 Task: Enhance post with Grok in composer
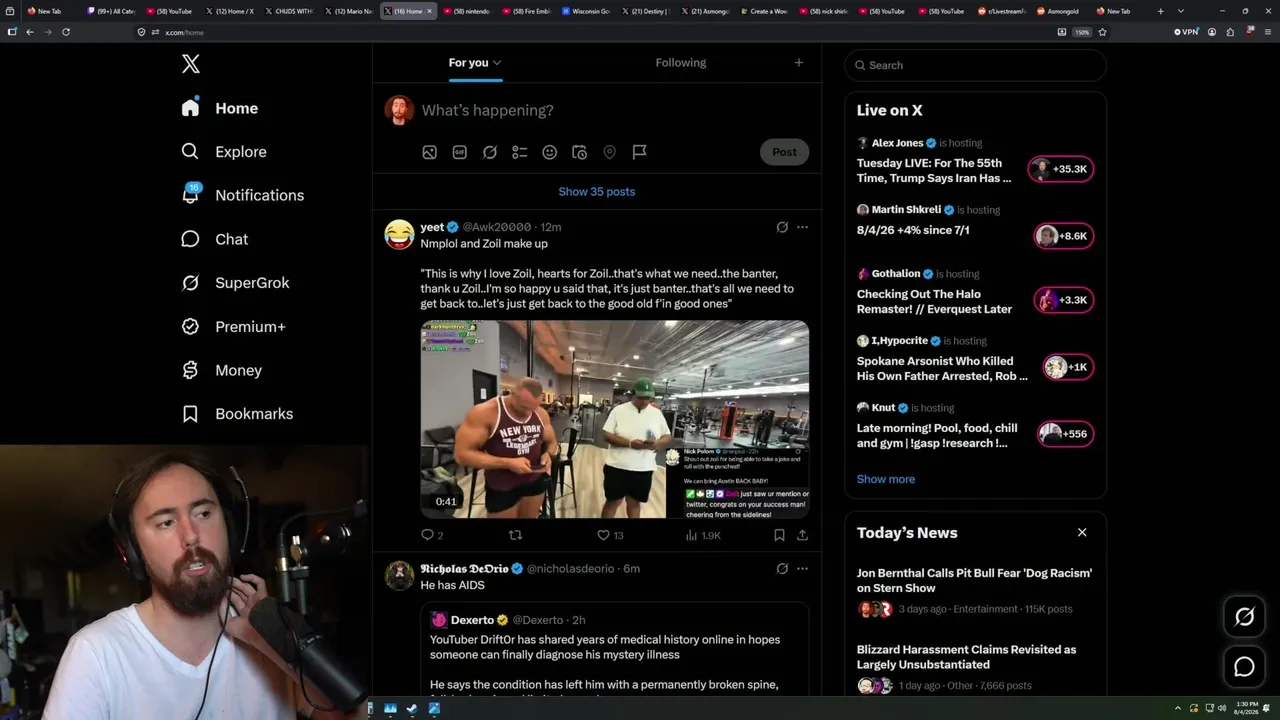(x=490, y=152)
